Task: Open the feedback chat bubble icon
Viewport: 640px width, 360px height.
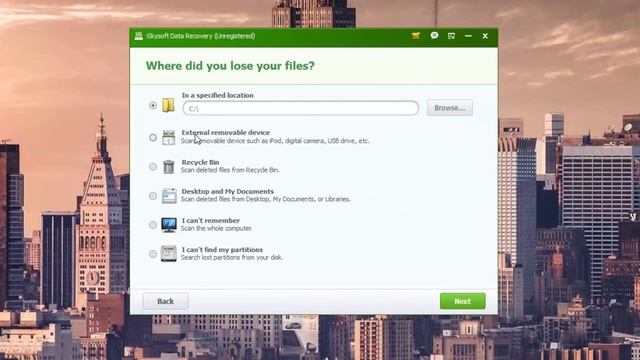Action: 434,36
